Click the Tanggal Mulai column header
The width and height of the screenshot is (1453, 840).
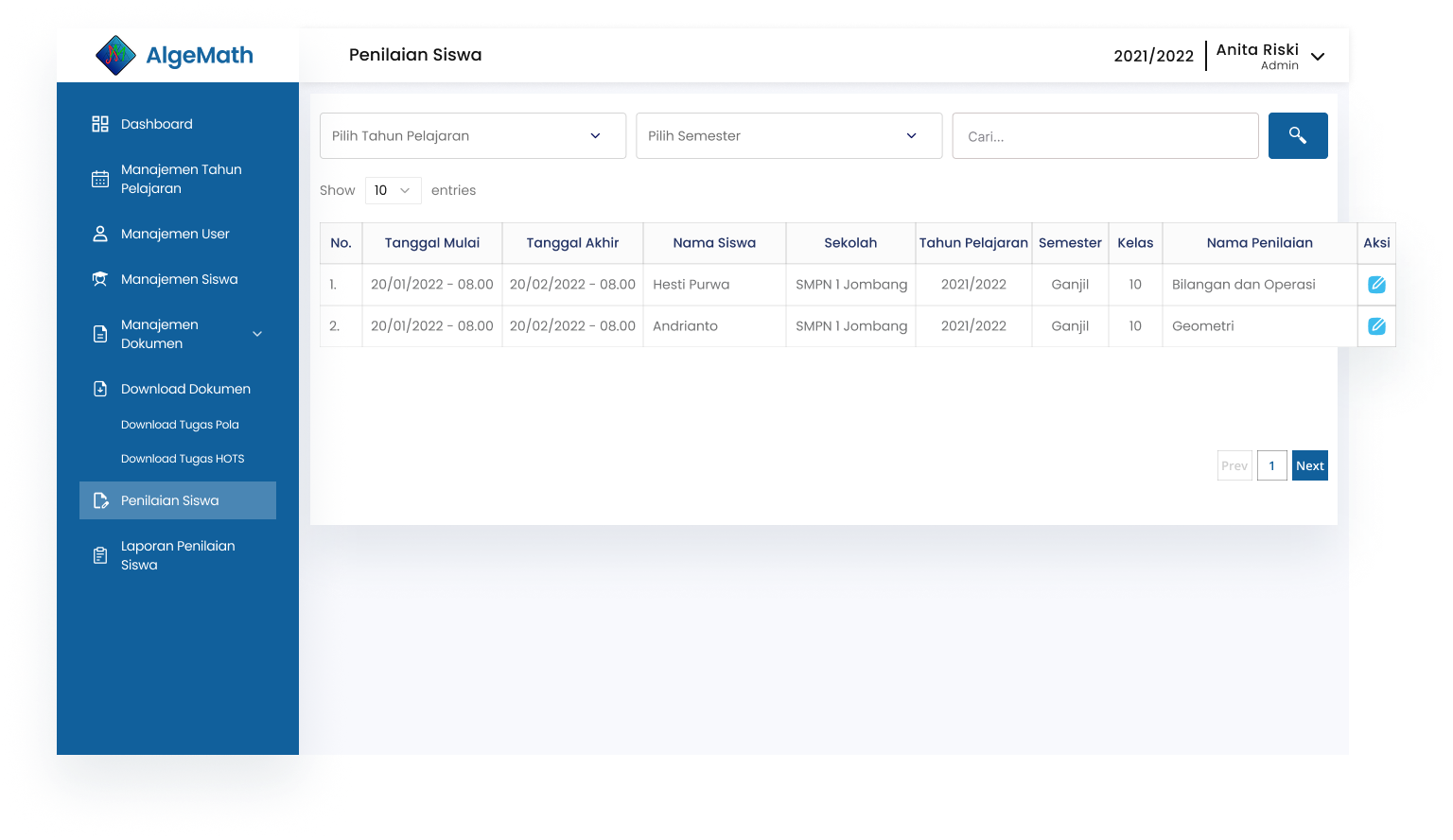(432, 243)
